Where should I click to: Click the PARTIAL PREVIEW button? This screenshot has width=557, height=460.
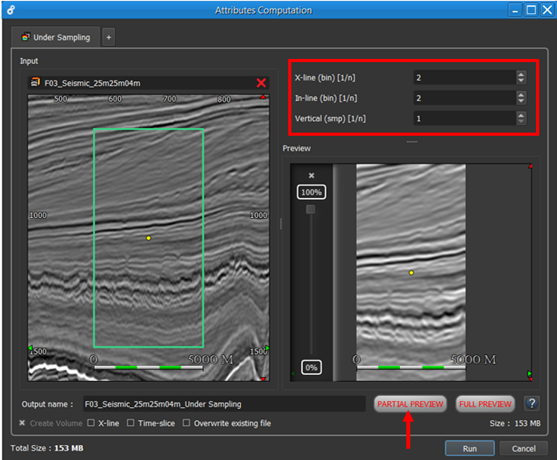point(410,404)
